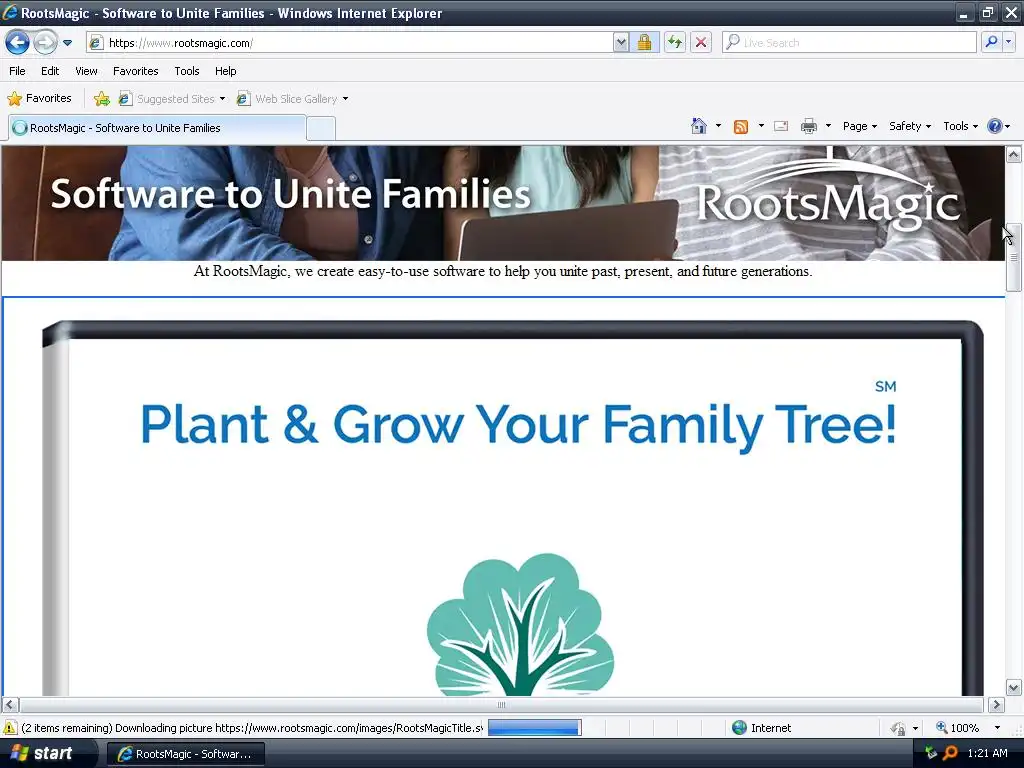
Task: Click the orange magnifier tray icon
Action: (950, 753)
